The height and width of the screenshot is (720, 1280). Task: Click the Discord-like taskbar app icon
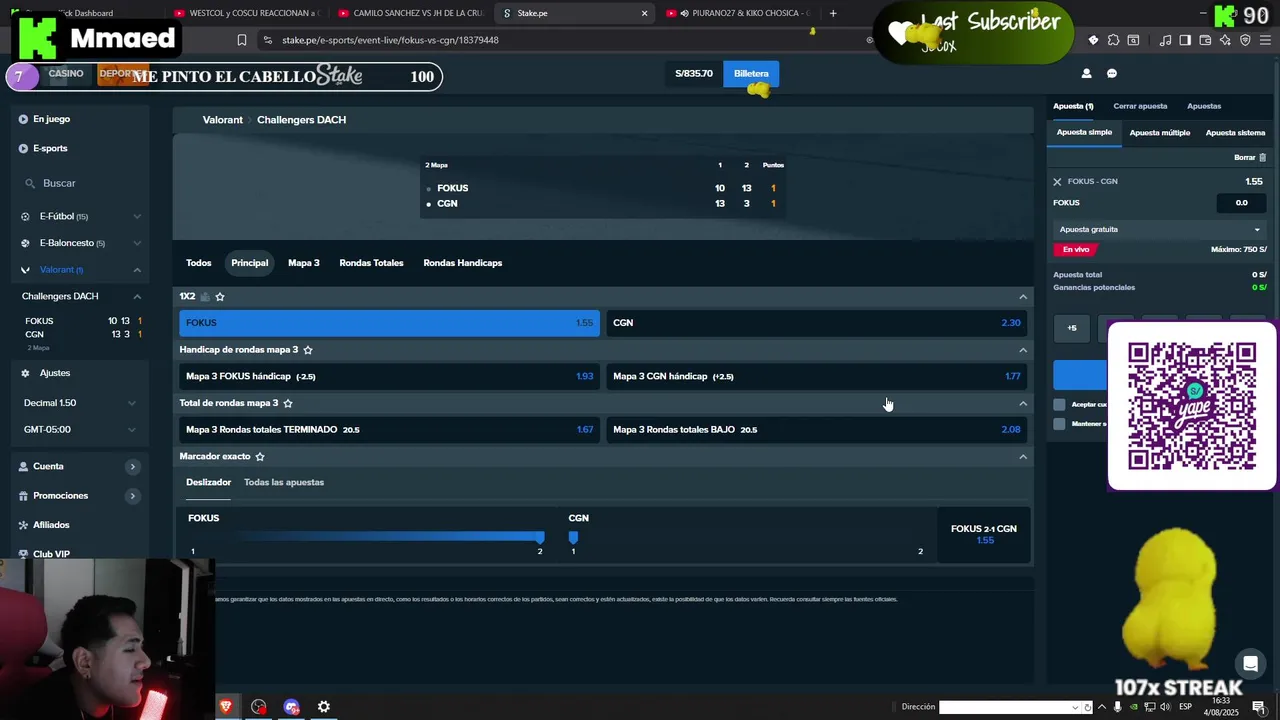pyautogui.click(x=291, y=707)
